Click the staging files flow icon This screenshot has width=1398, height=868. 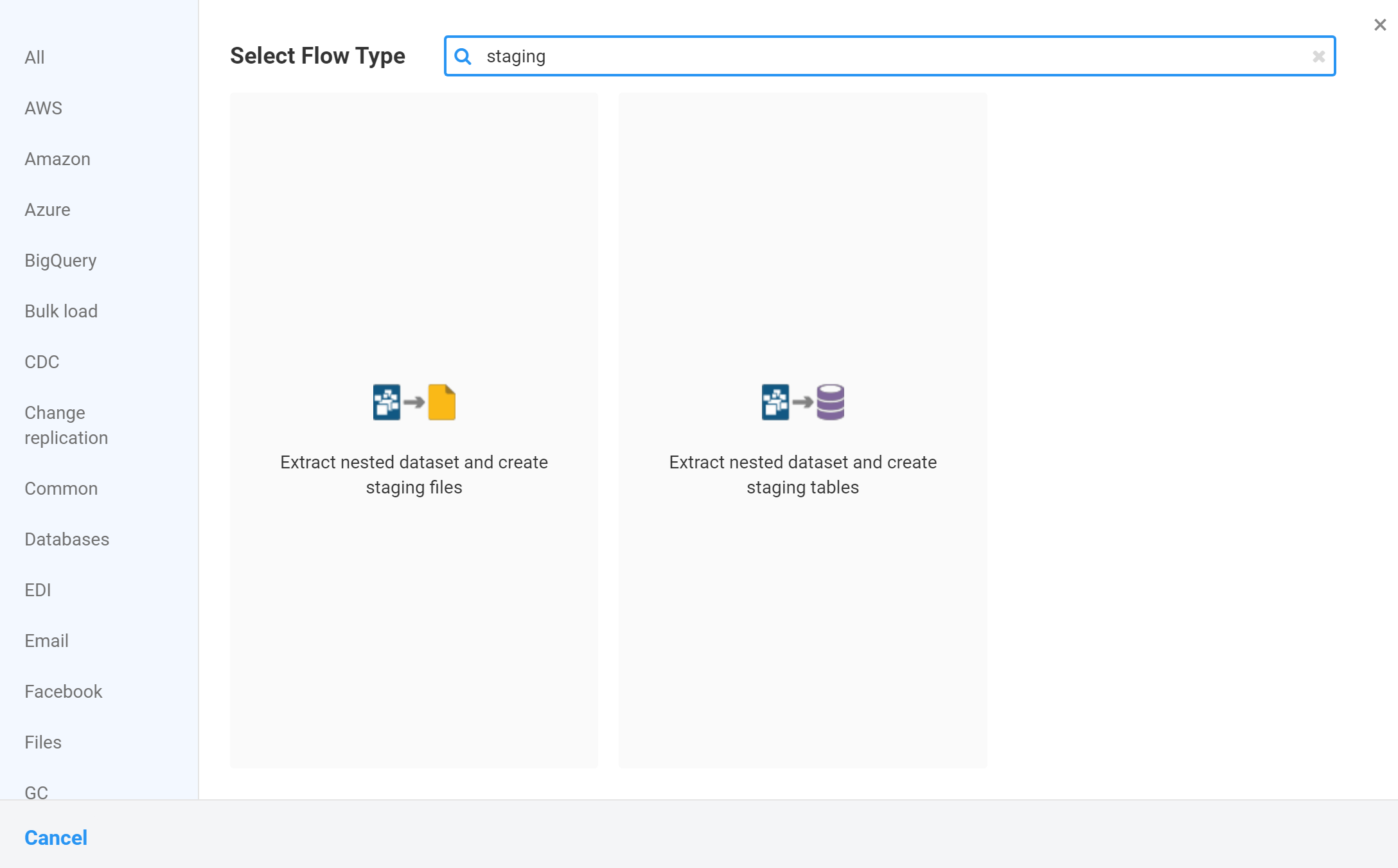414,402
